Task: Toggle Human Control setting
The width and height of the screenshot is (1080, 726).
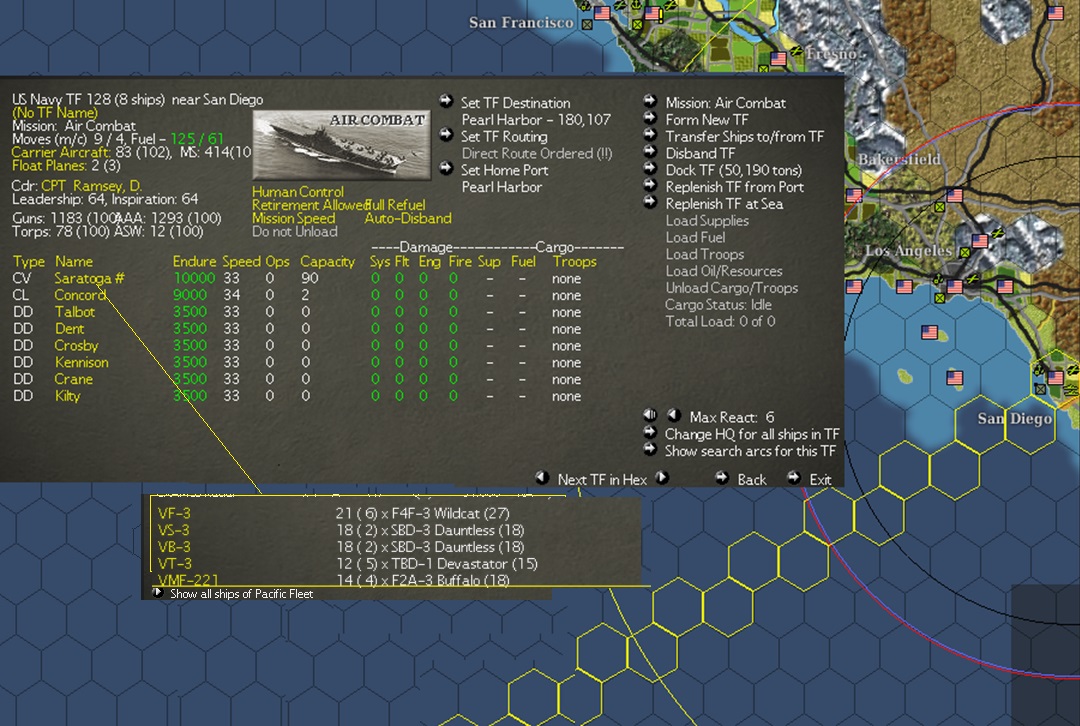Action: (298, 192)
